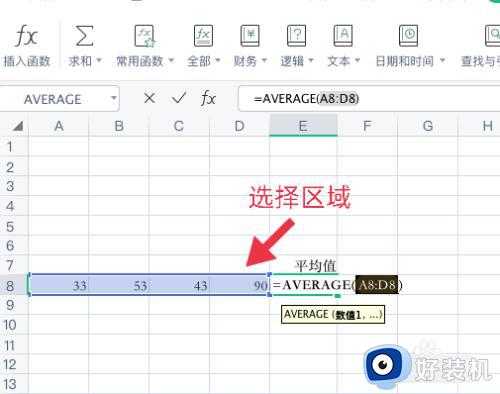Screen dimensions: 500x394
Task: Expand the 常用函数 dropdown arrow
Action: (171, 61)
